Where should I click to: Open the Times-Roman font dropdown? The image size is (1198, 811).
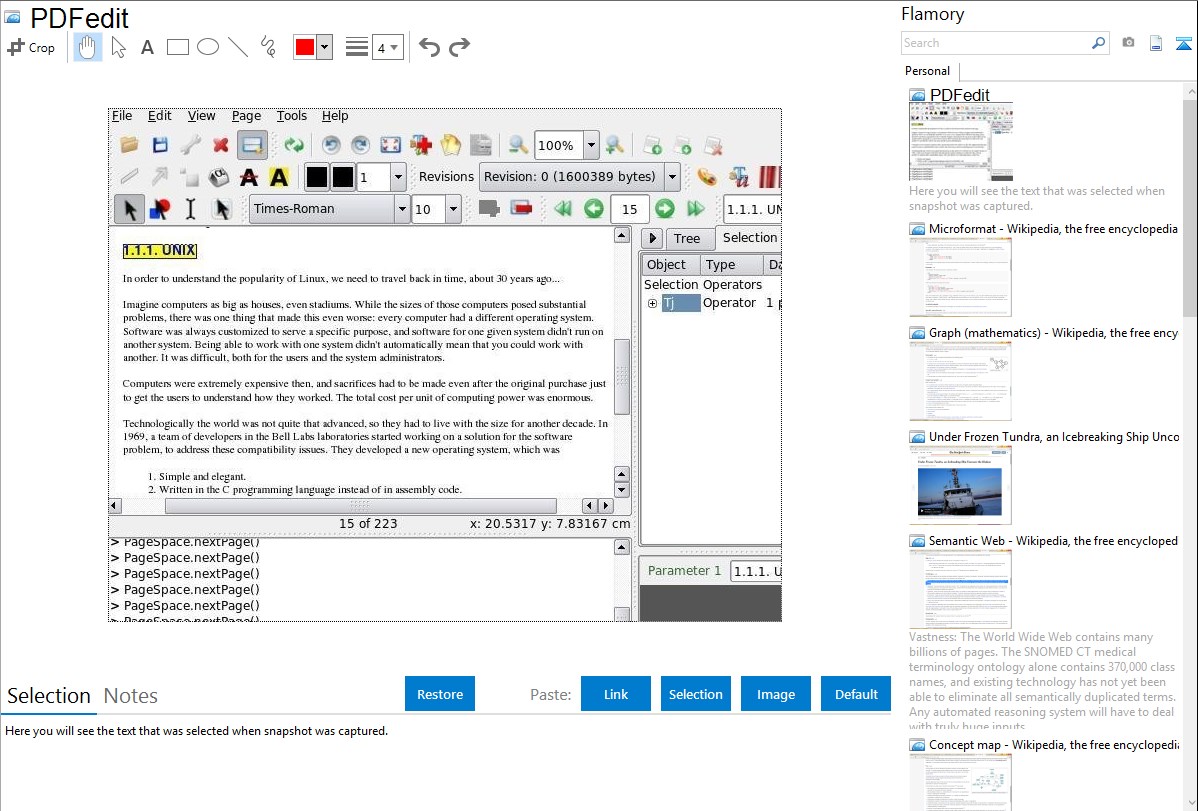point(402,209)
